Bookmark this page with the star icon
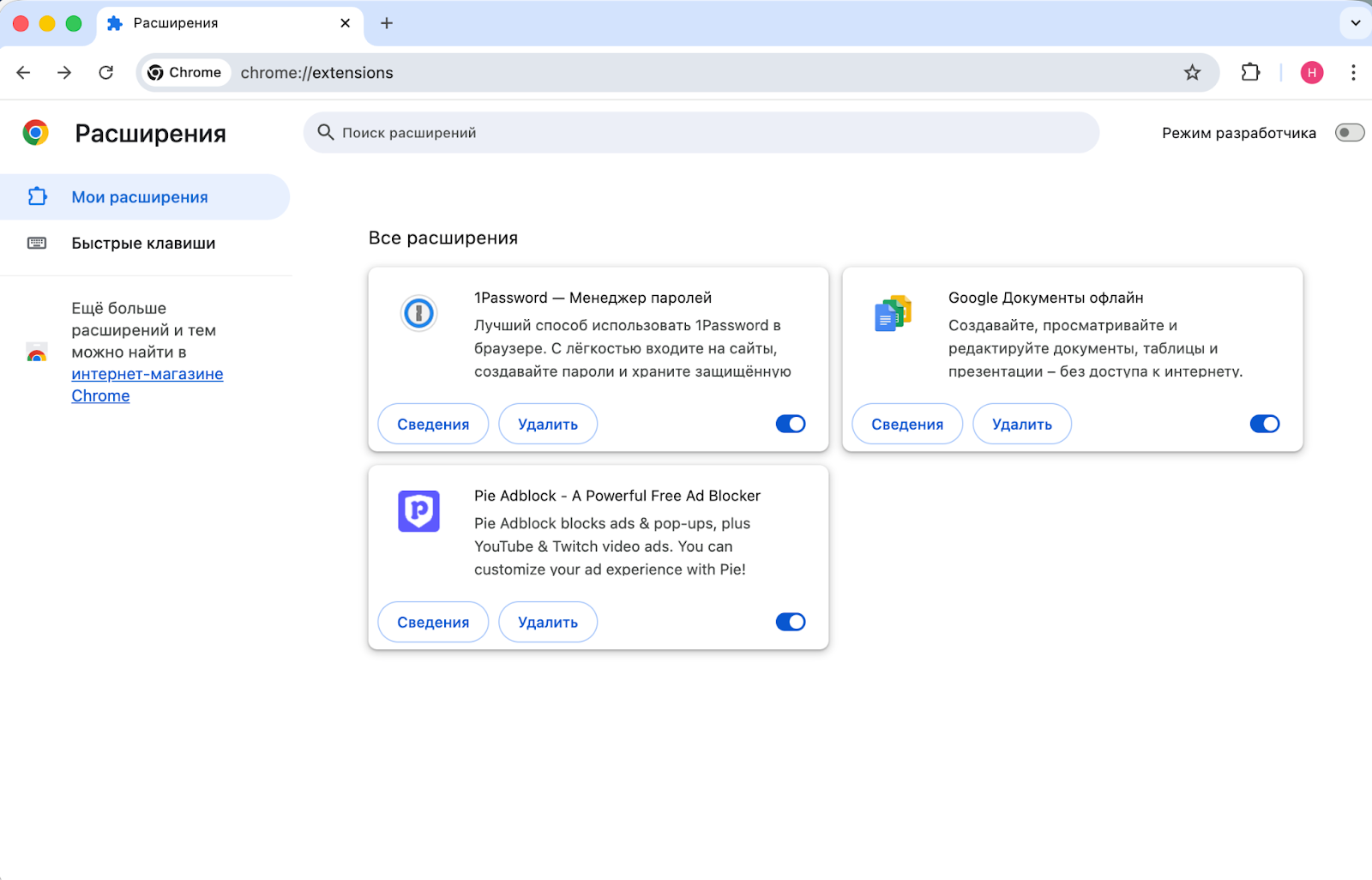The width and height of the screenshot is (1372, 880). click(1192, 73)
